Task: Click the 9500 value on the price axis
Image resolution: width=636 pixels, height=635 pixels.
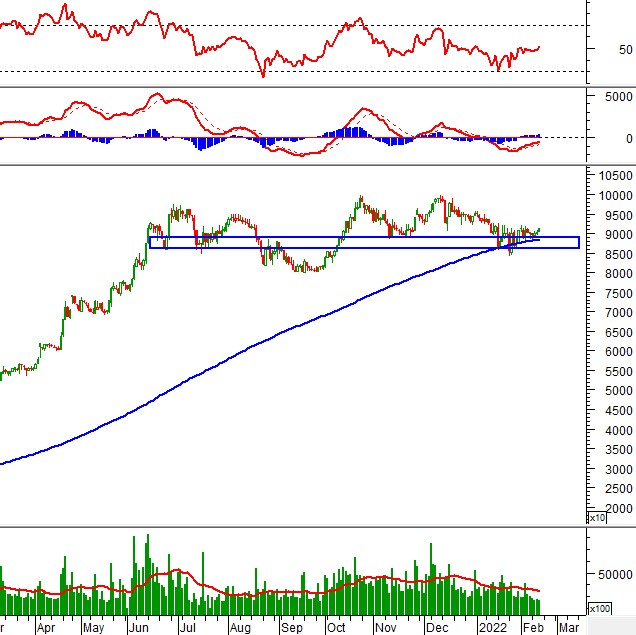Action: (x=618, y=215)
